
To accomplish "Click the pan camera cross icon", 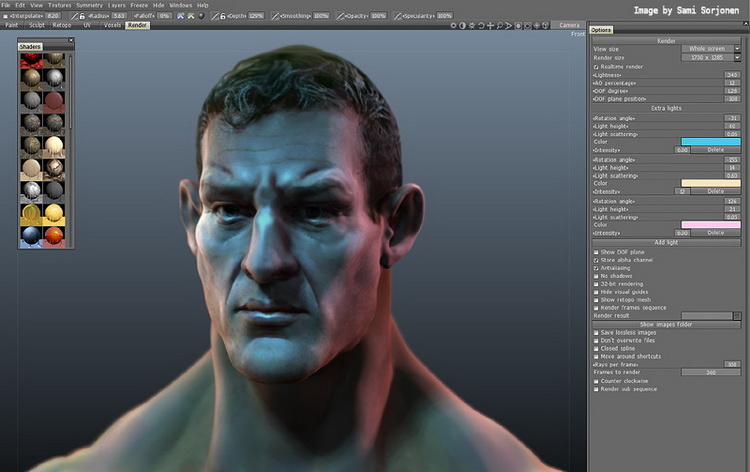I will point(488,25).
